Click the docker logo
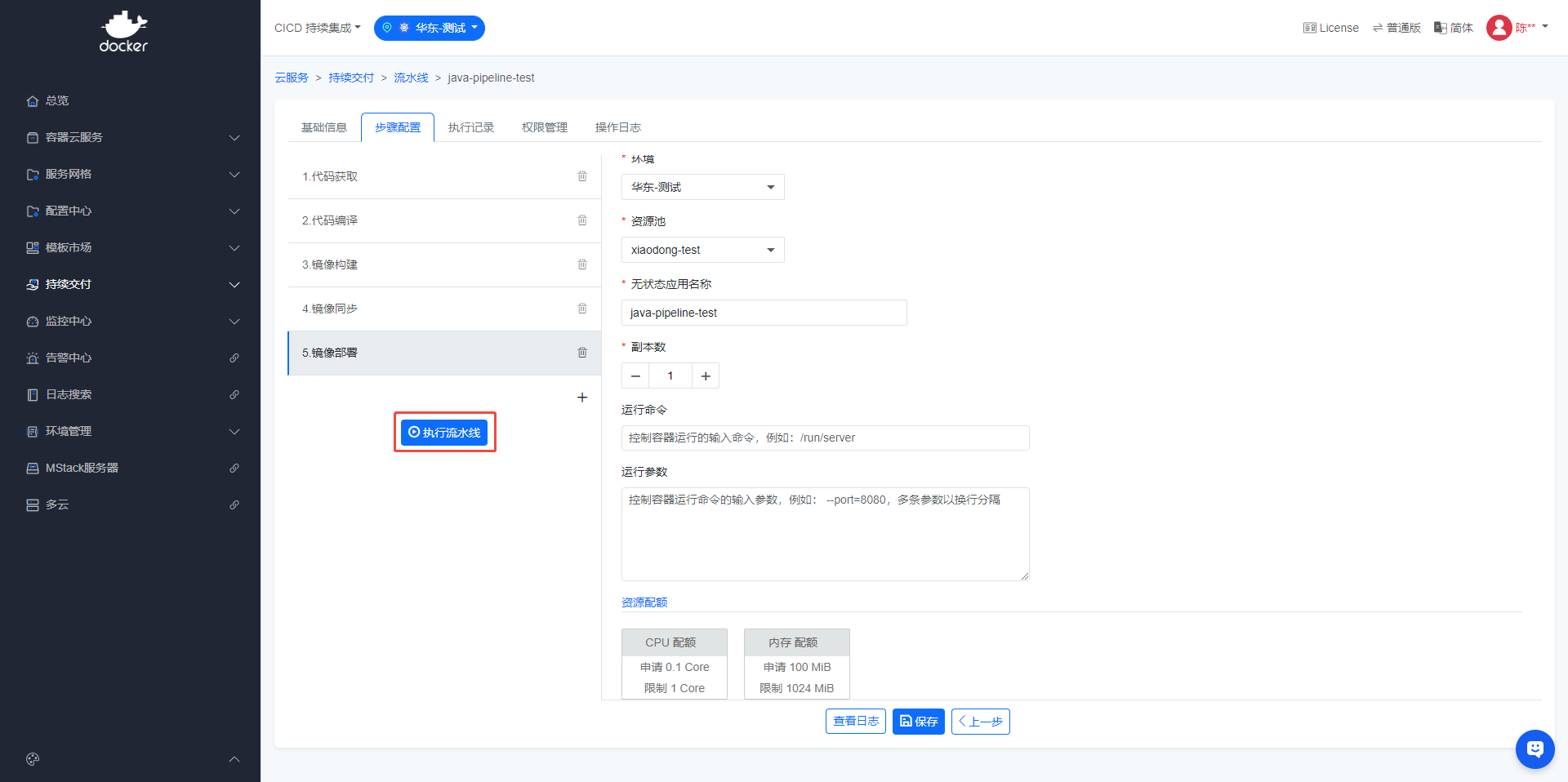The height and width of the screenshot is (782, 1568). [x=123, y=33]
